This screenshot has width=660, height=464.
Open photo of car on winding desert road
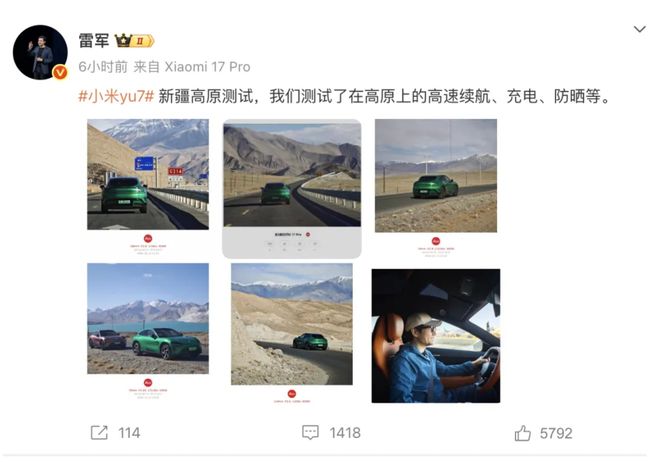[292, 324]
